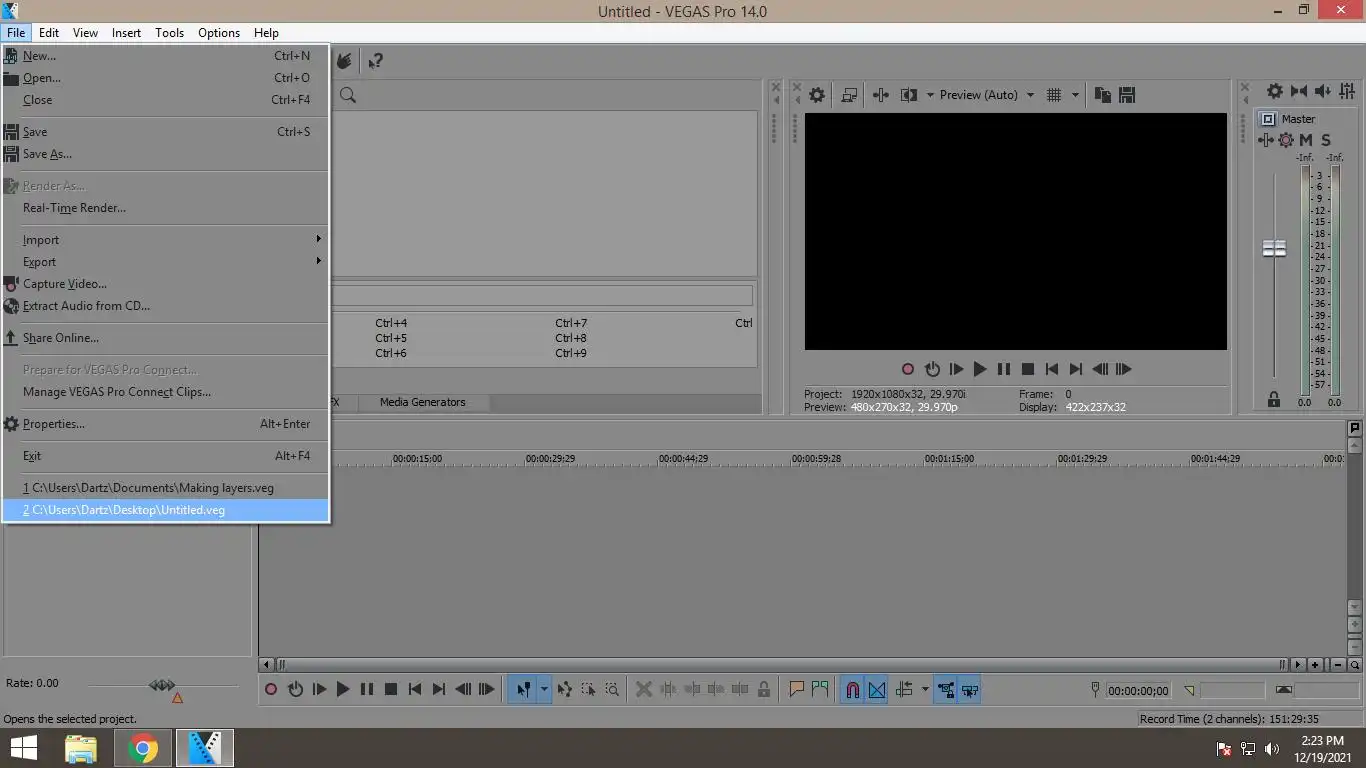The image size is (1366, 768).
Task: Click Record in timeline transport bar
Action: pos(271,689)
